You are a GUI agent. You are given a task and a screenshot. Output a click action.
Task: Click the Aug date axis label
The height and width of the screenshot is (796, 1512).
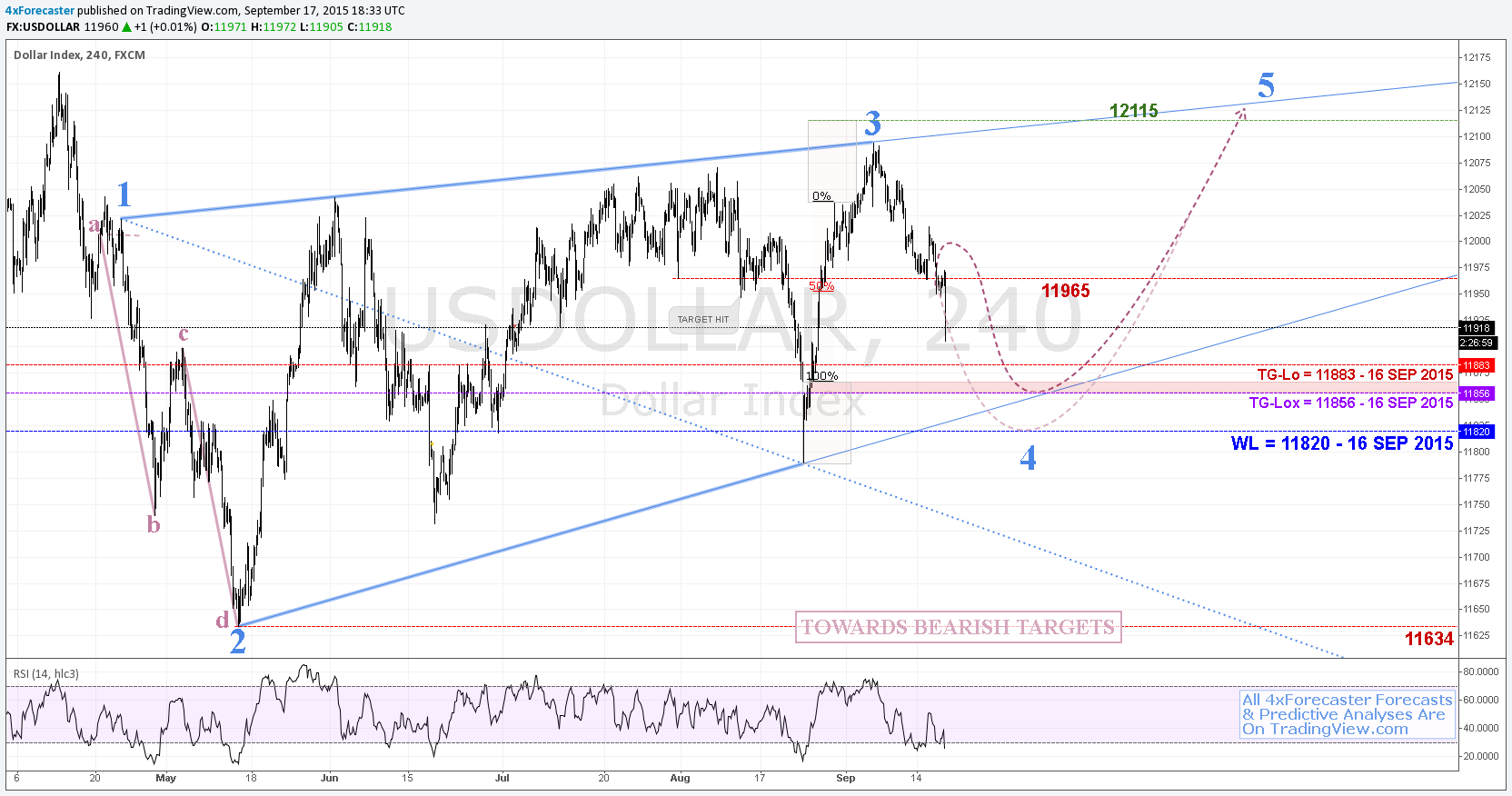point(680,778)
